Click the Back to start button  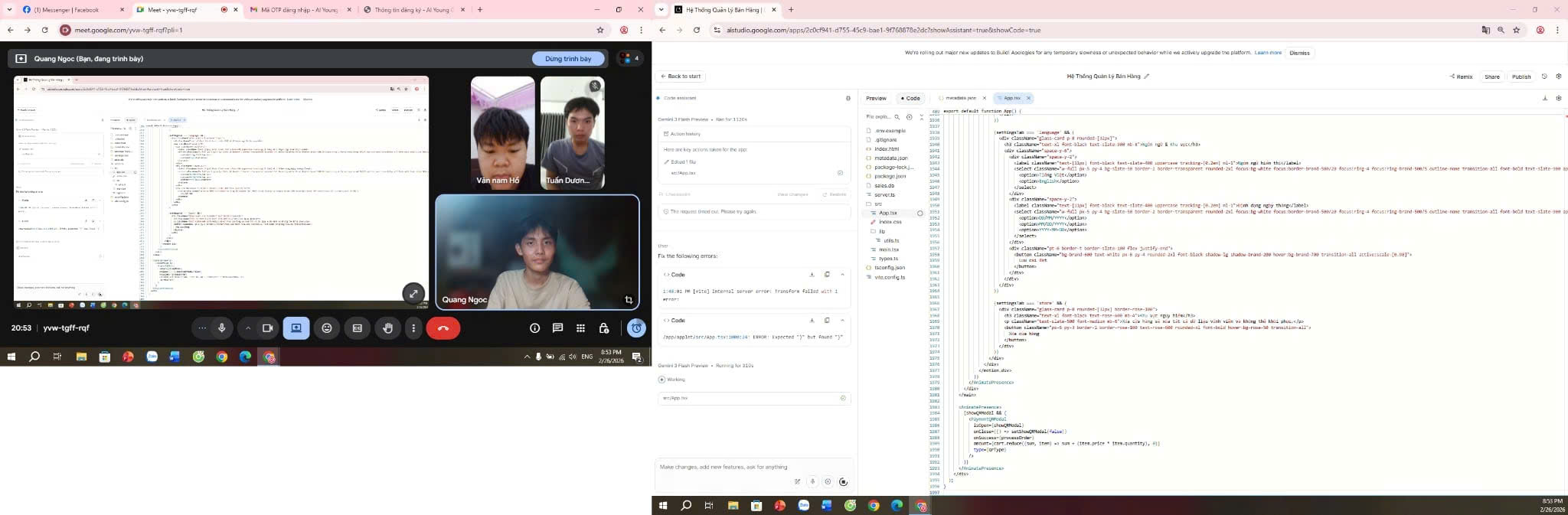point(680,77)
